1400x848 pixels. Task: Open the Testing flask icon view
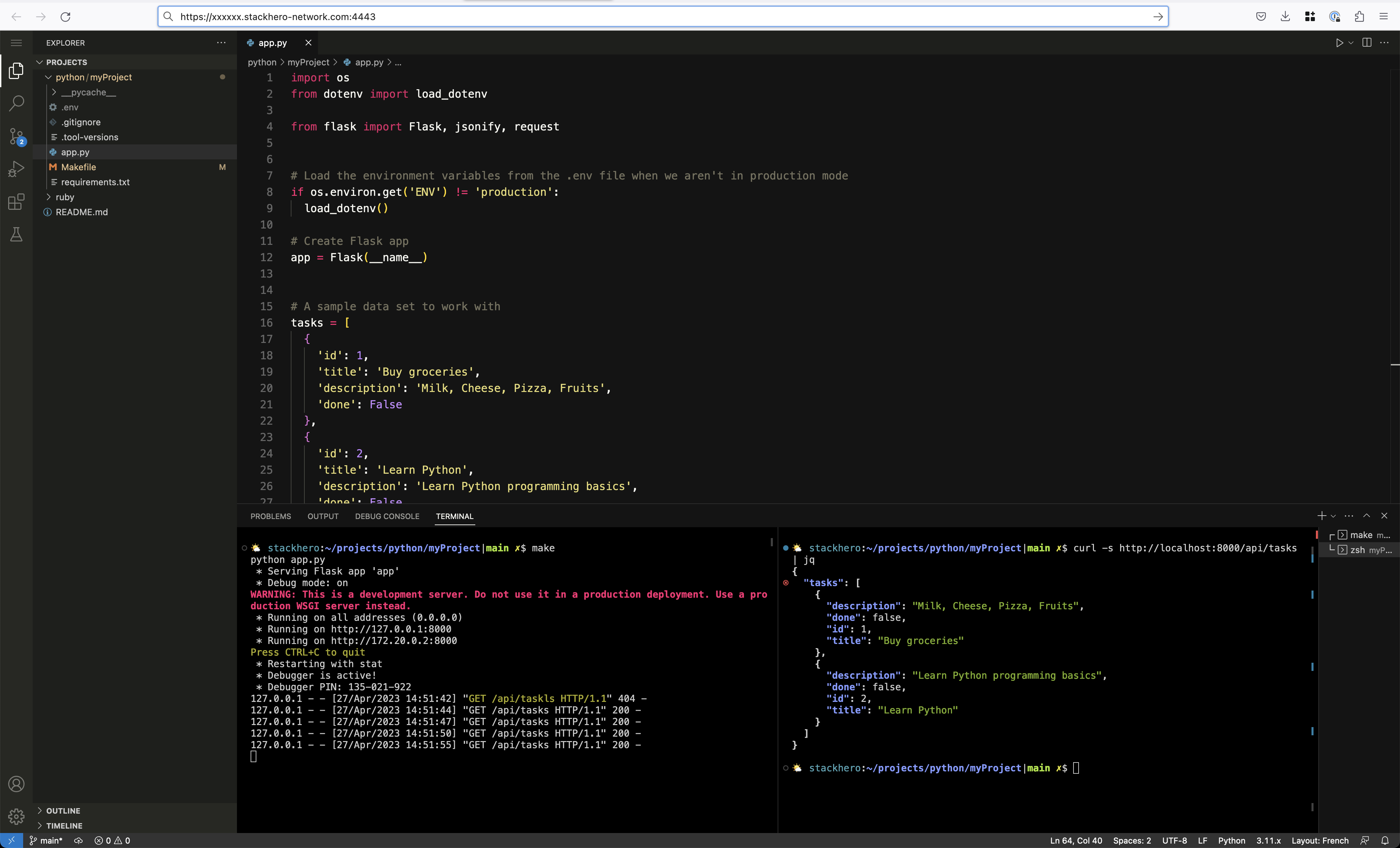[16, 234]
